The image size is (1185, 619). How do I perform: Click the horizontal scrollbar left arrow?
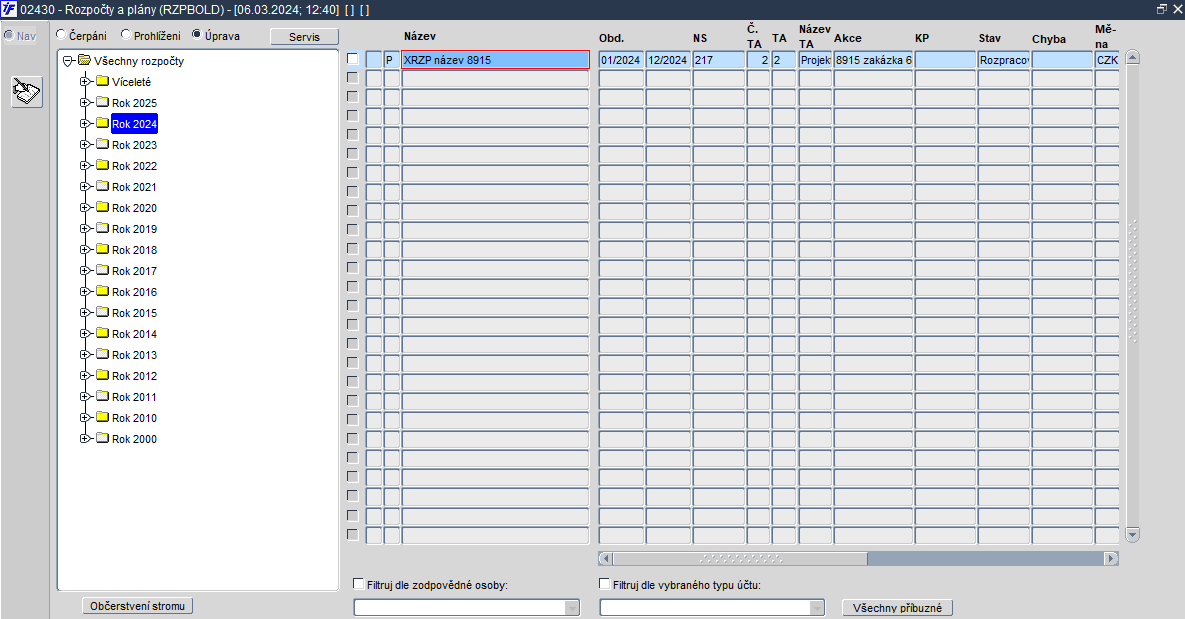pyautogui.click(x=605, y=559)
